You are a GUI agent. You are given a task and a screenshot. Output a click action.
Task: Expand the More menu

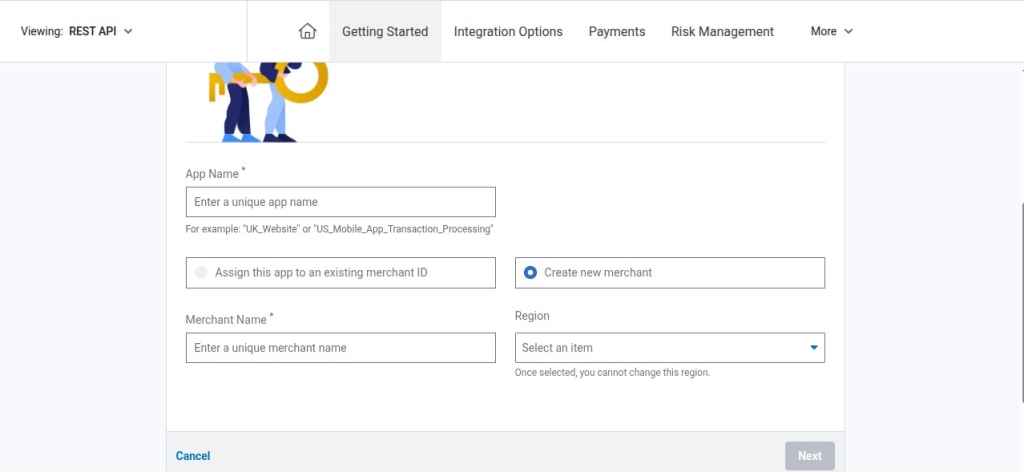tap(831, 31)
